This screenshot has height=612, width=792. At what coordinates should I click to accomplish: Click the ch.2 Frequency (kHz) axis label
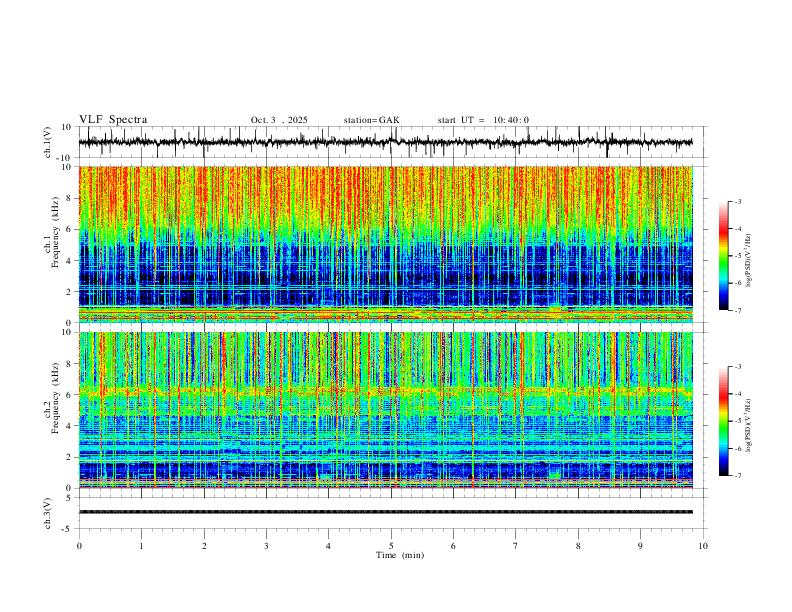[x=52, y=398]
